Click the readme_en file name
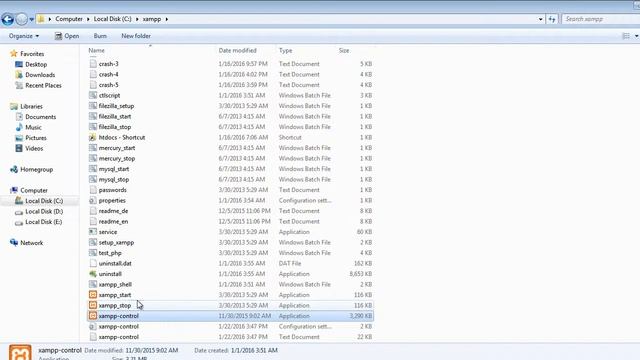Viewport: 640px width, 360px height. 113,222
